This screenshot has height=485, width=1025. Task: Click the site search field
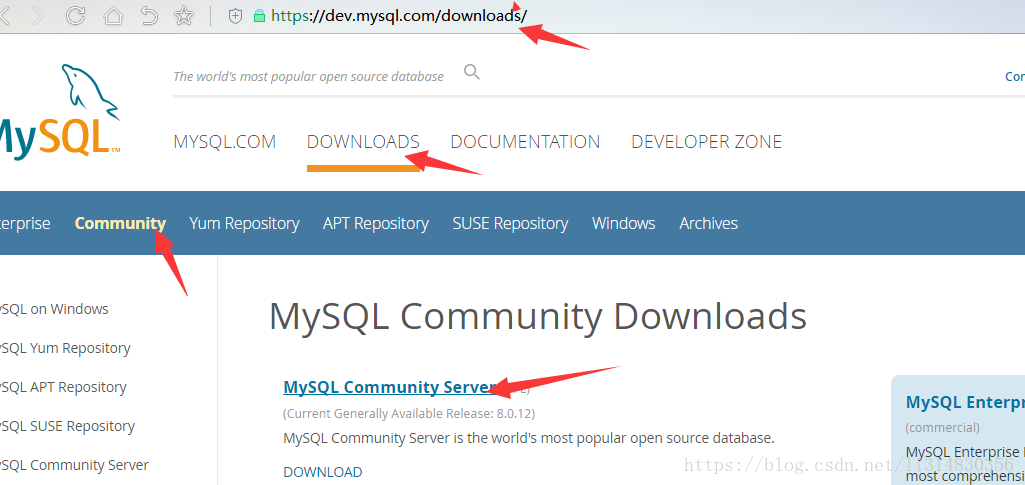click(309, 76)
